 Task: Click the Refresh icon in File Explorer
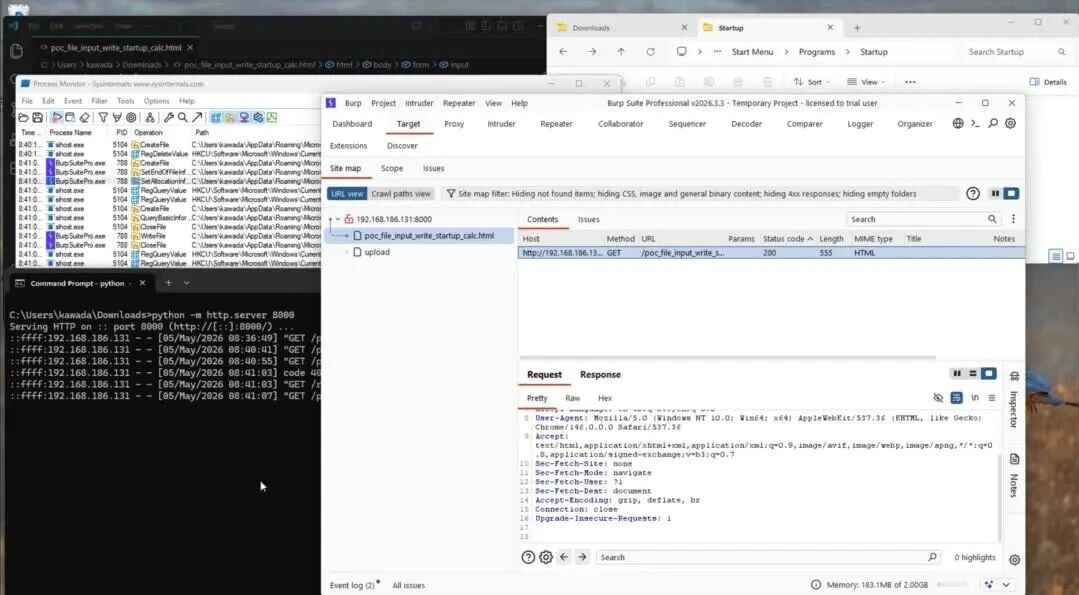(650, 52)
